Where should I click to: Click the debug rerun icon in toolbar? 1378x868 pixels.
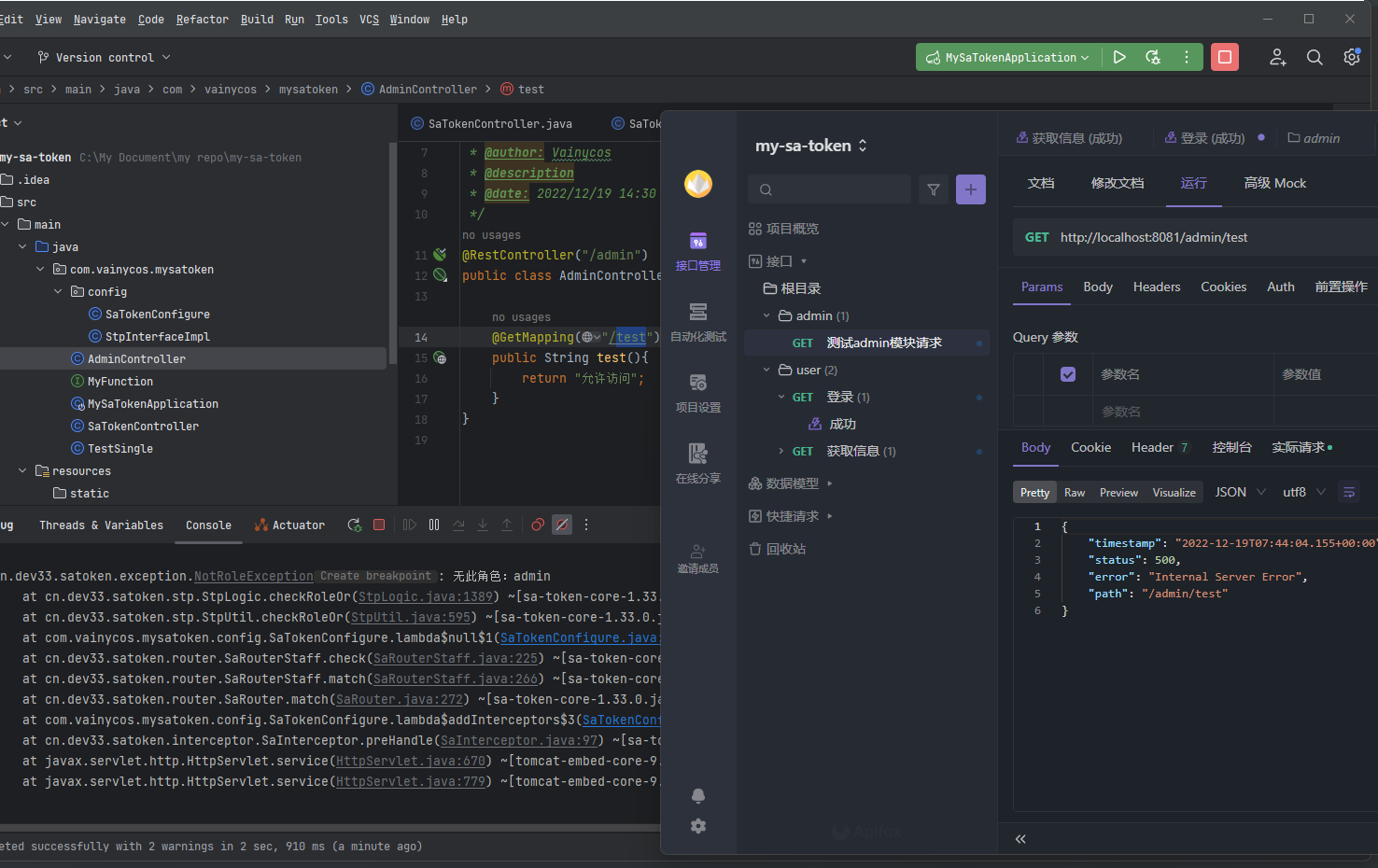pos(1153,57)
